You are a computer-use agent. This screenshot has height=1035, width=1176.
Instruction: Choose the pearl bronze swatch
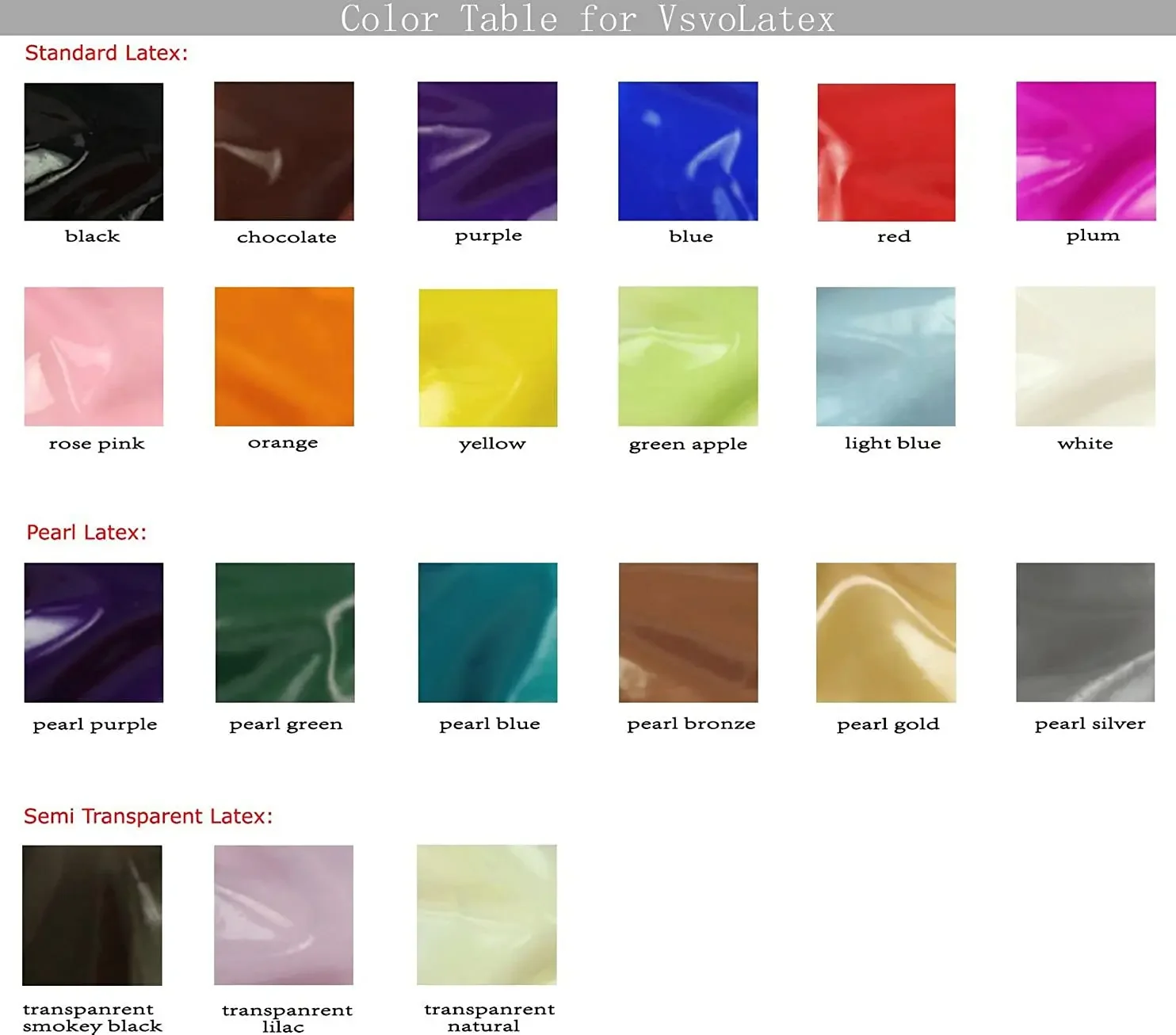point(689,632)
